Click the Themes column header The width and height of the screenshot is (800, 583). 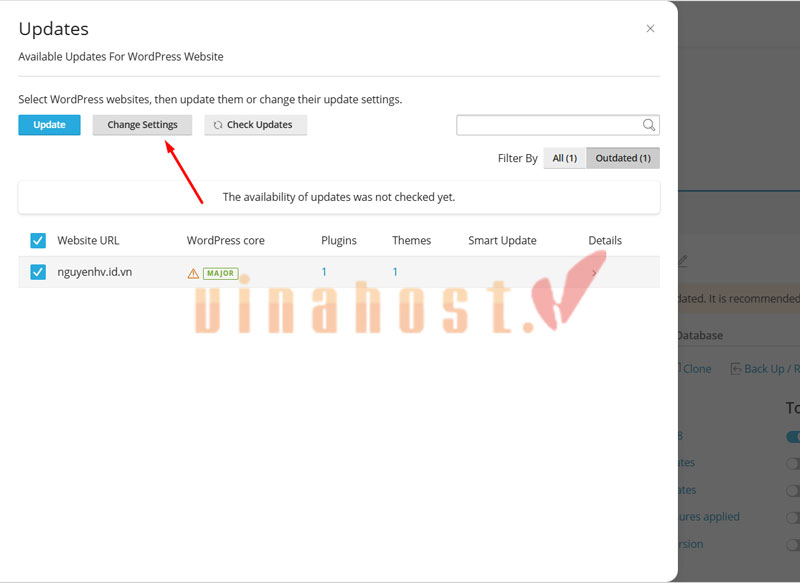pos(411,240)
